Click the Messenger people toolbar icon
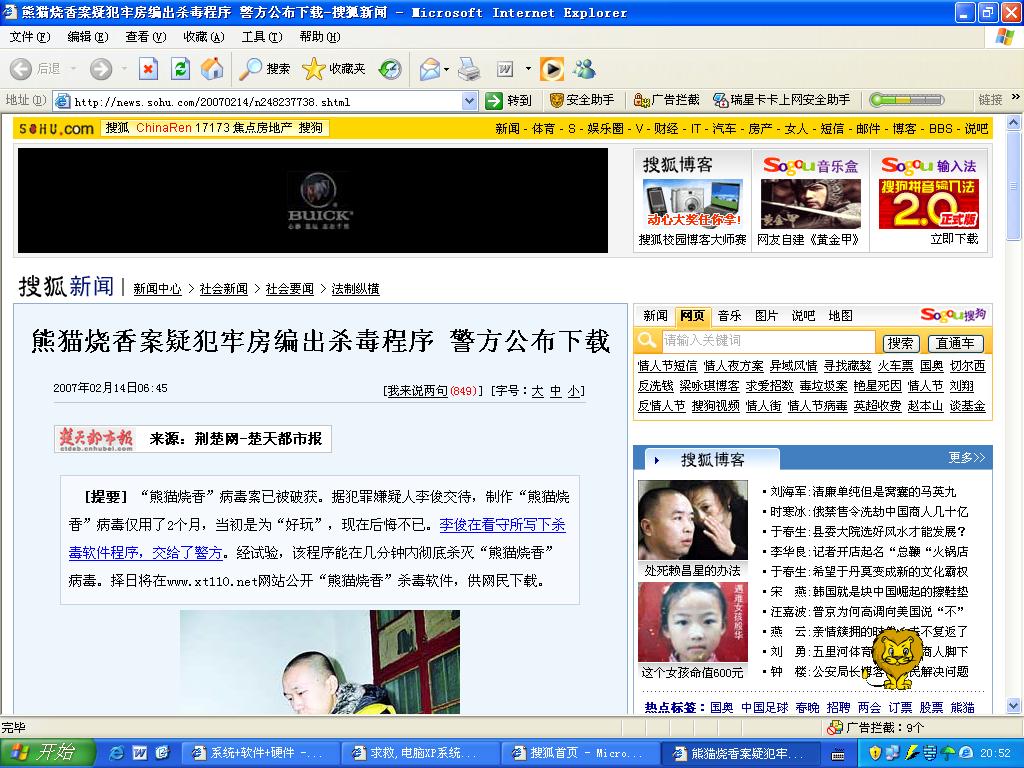 [x=584, y=69]
